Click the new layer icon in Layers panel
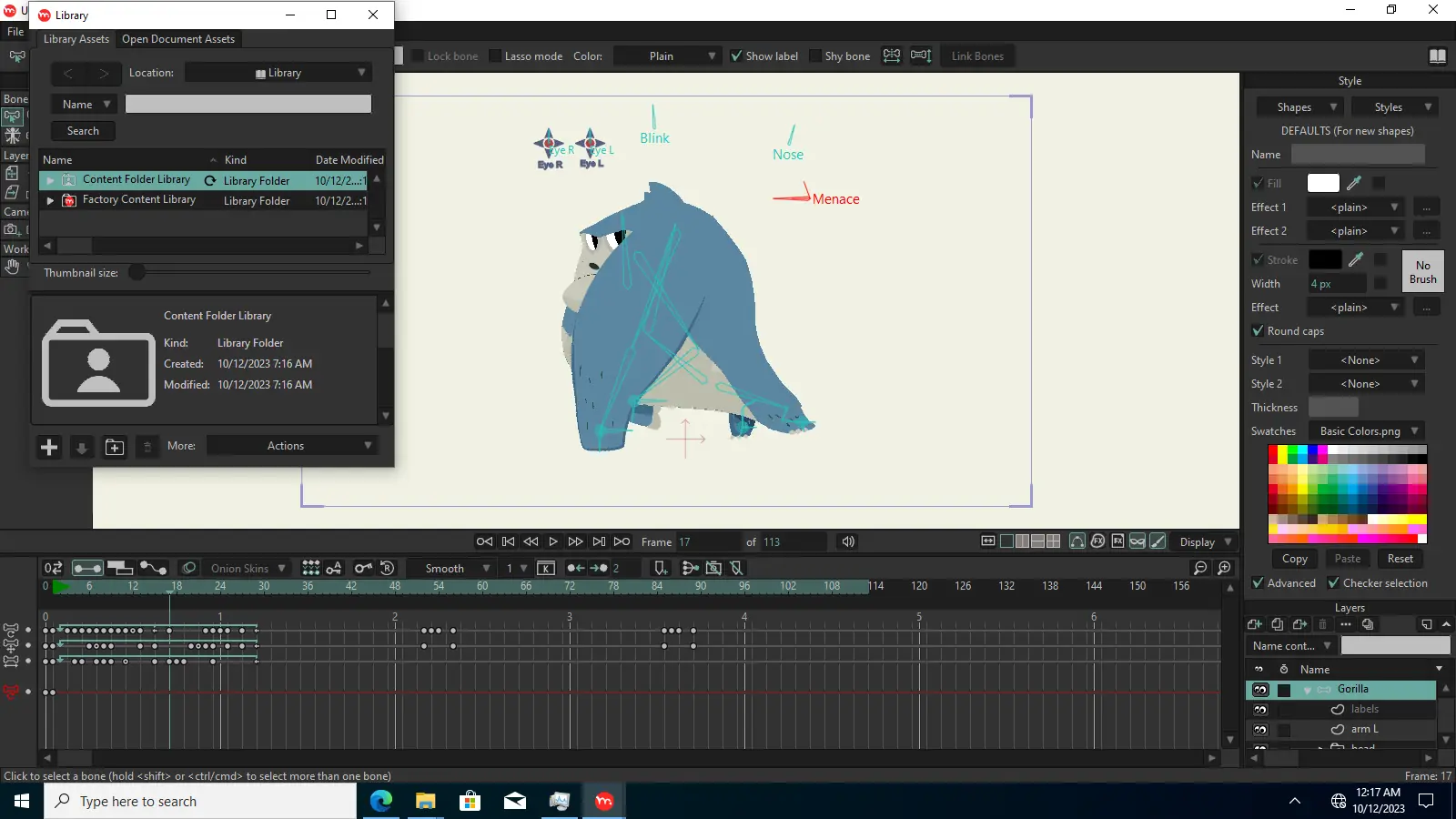The width and height of the screenshot is (1456, 819). tap(1254, 624)
